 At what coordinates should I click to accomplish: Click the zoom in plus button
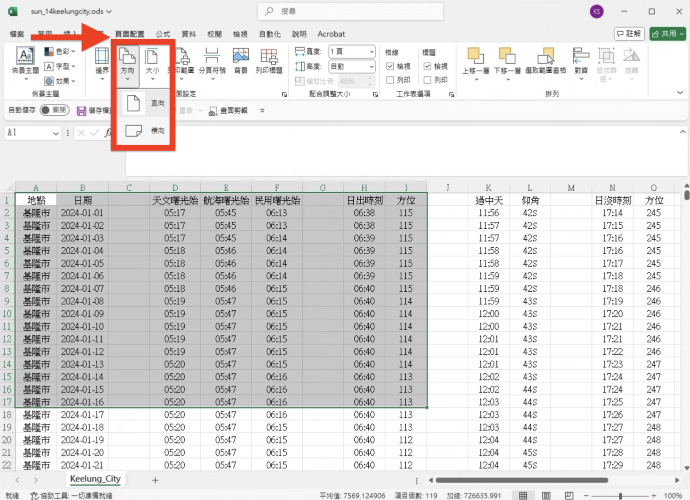point(654,496)
